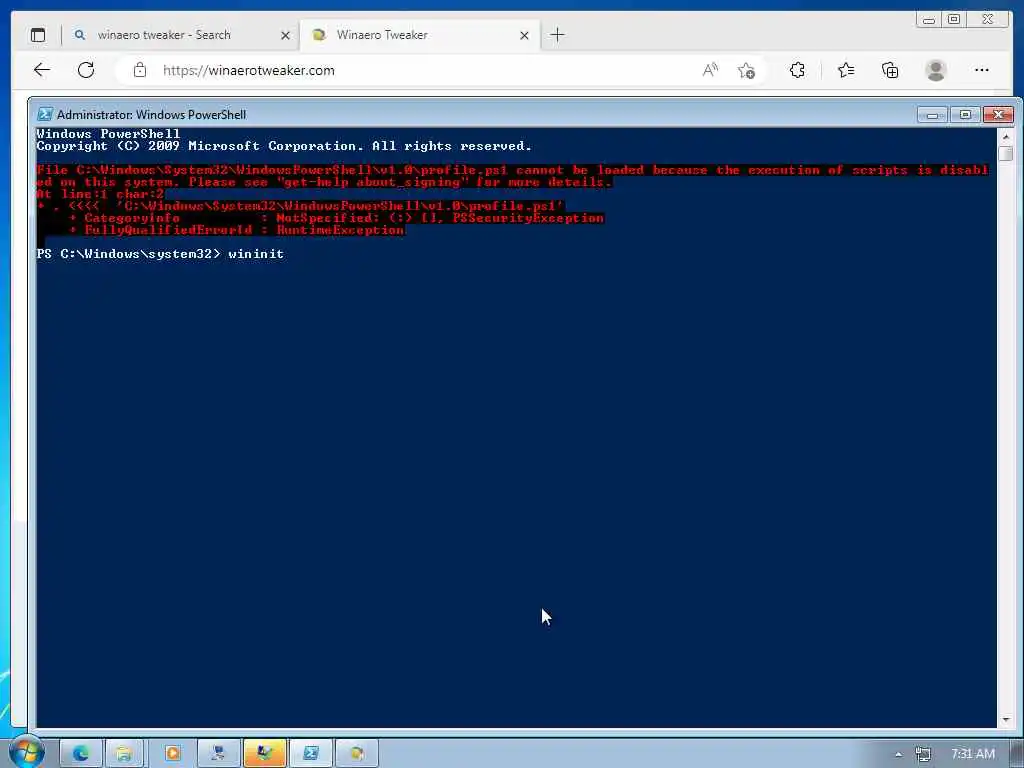Click the PowerShell scrollbar up arrow
The width and height of the screenshot is (1024, 768).
pyautogui.click(x=1006, y=136)
